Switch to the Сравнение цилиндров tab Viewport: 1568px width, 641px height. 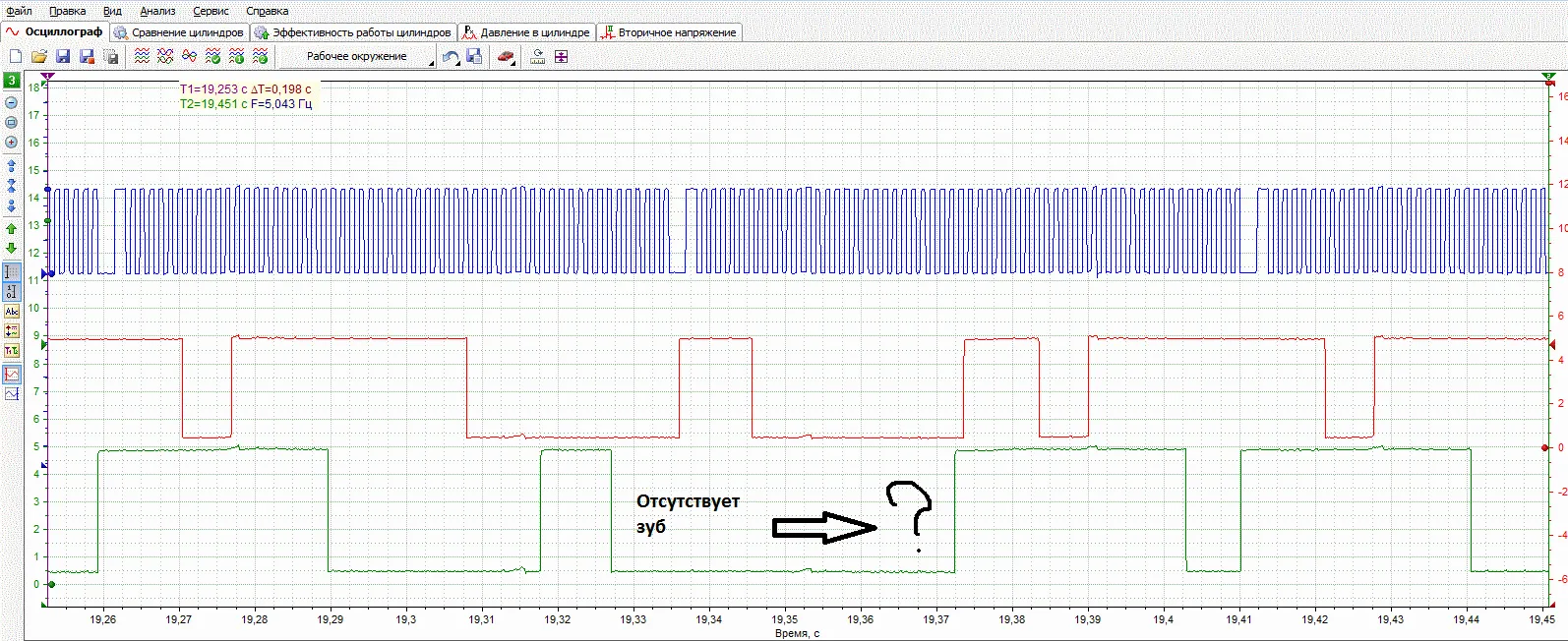tap(178, 32)
